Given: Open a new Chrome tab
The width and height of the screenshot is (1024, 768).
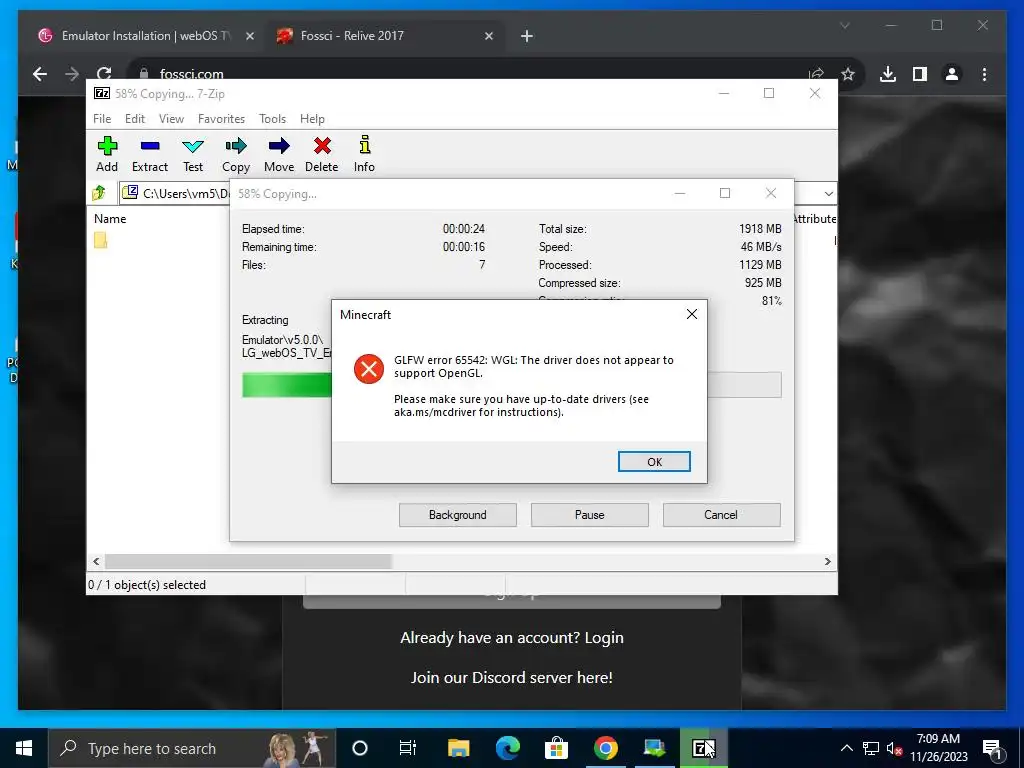Looking at the screenshot, I should point(527,37).
